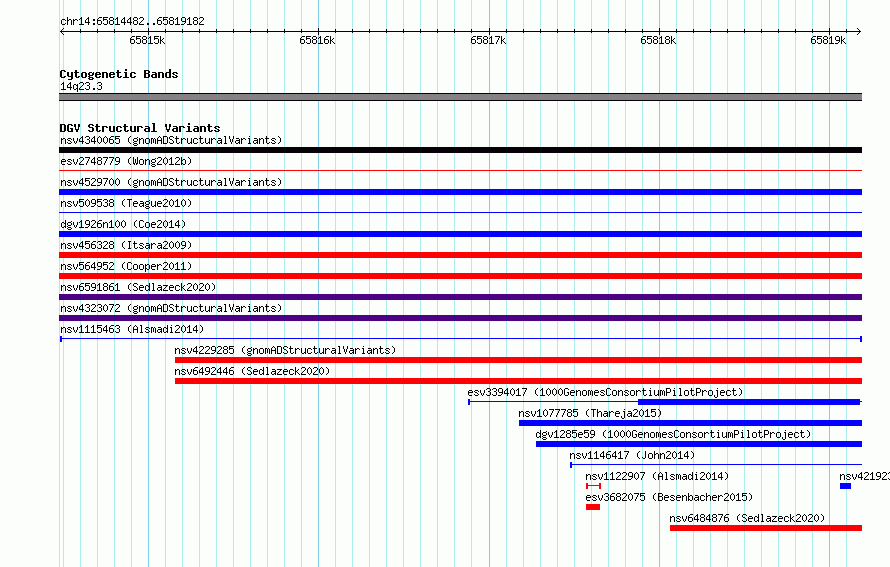Open esv3682075 (Besenbacher2015) variant label
The width and height of the screenshot is (890, 567).
pos(669,497)
